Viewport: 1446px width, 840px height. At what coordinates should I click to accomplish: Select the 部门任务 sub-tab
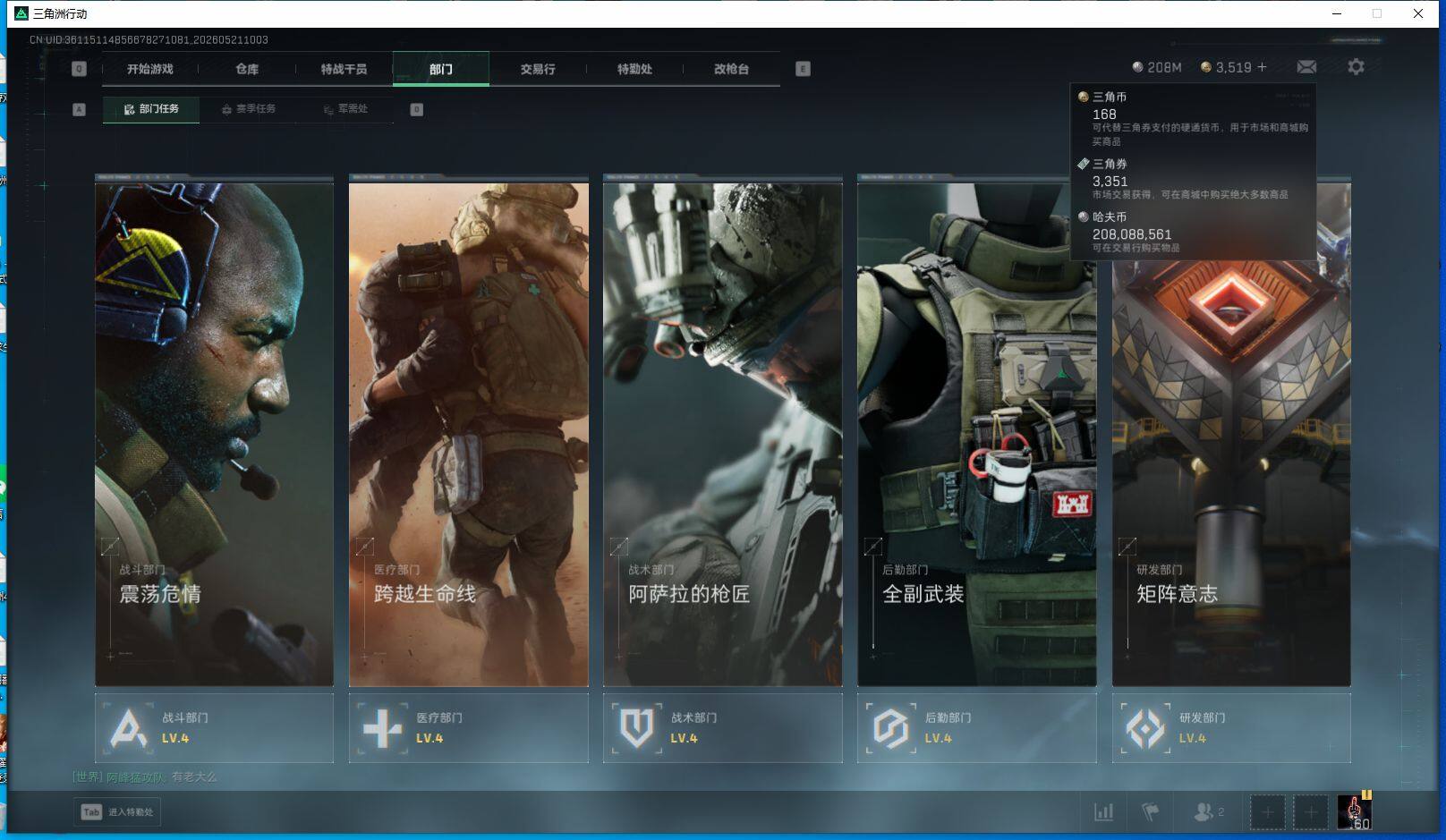pyautogui.click(x=151, y=109)
